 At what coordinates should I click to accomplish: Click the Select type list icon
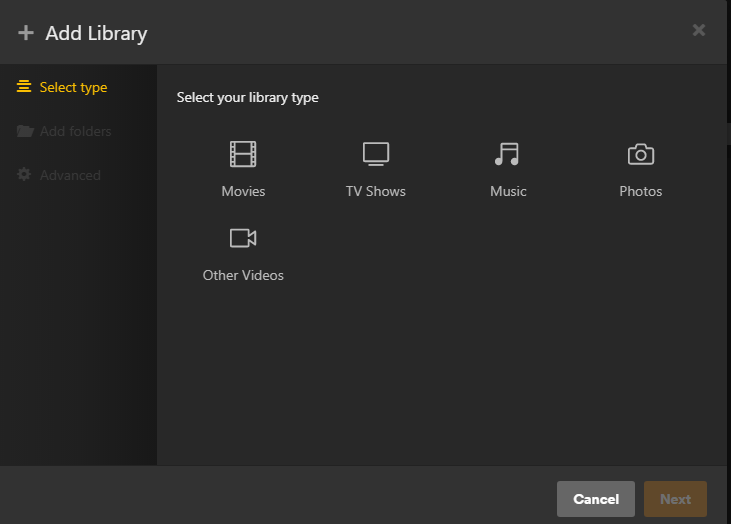click(24, 87)
